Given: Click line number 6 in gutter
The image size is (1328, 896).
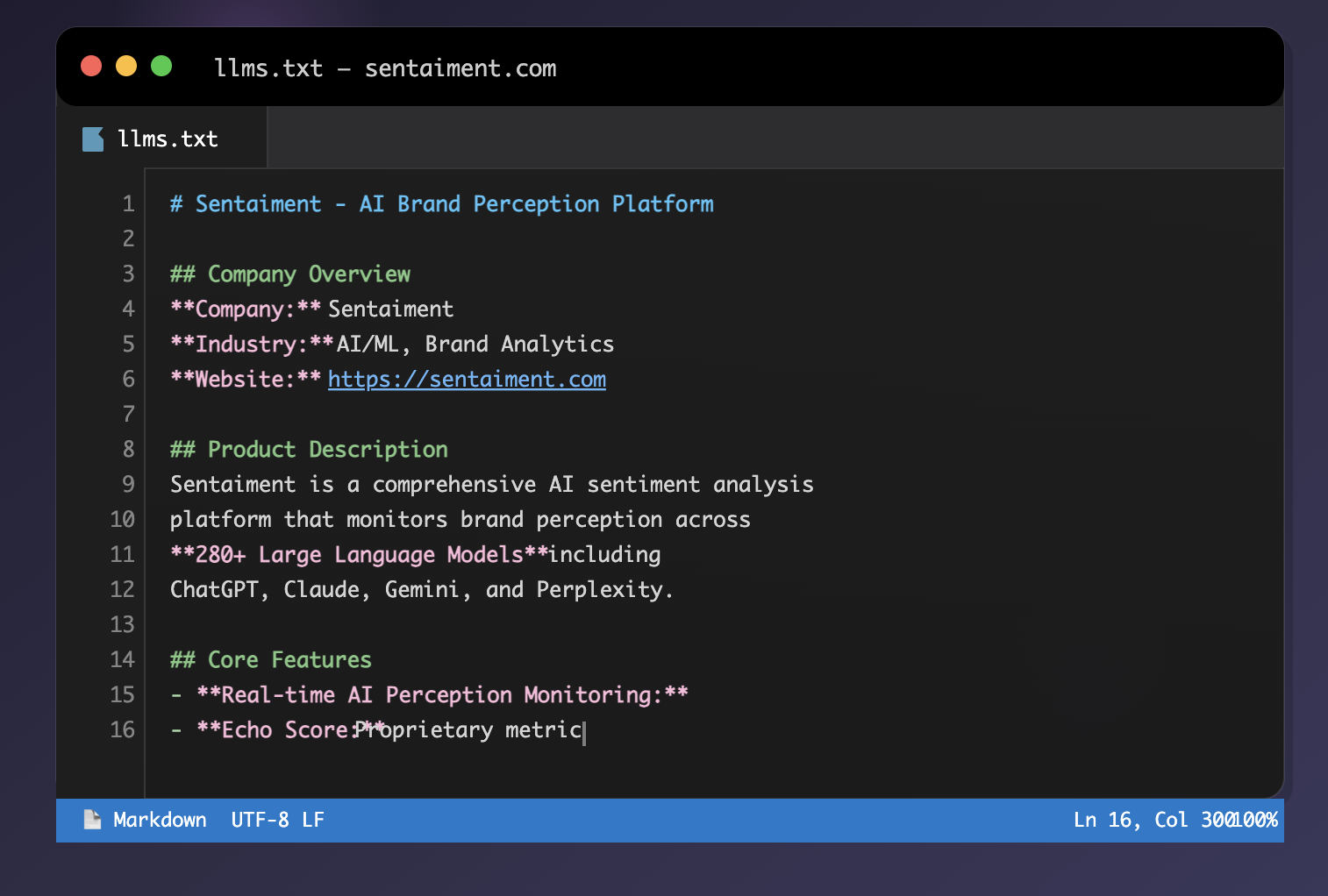Looking at the screenshot, I should [128, 380].
